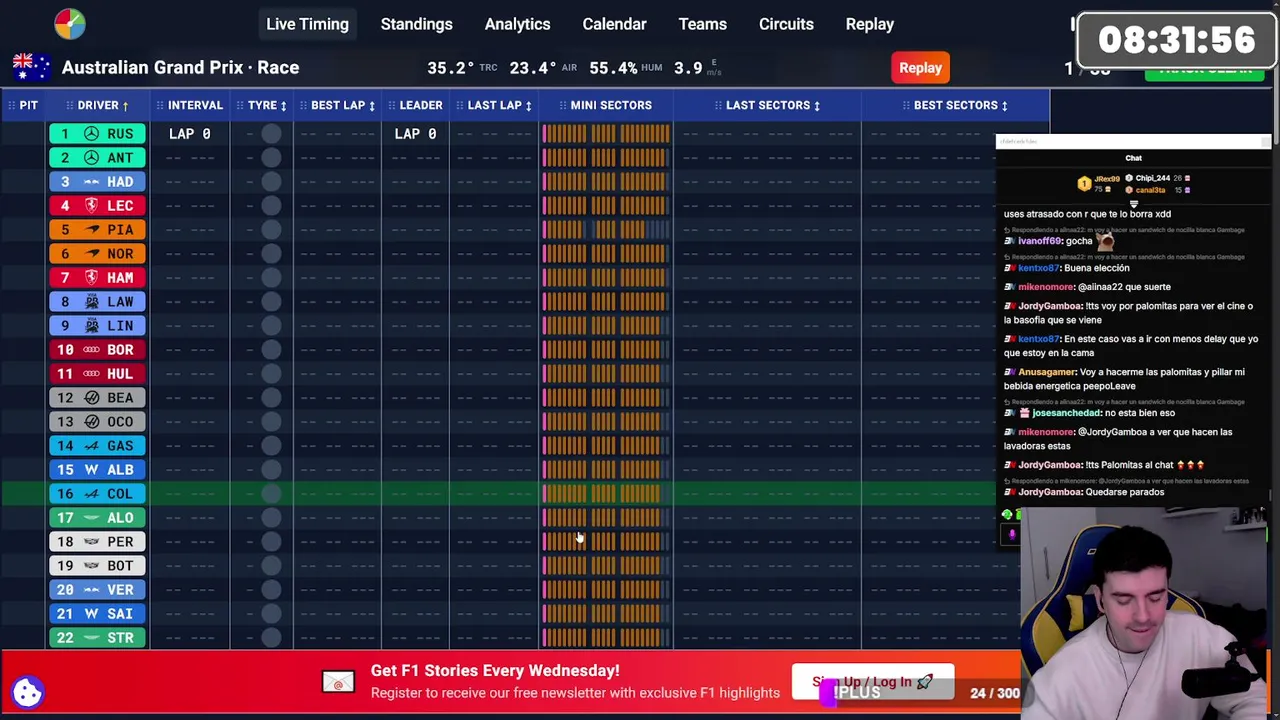Click the Ferrari logo in HAM row
The width and height of the screenshot is (1280, 720).
(x=92, y=277)
